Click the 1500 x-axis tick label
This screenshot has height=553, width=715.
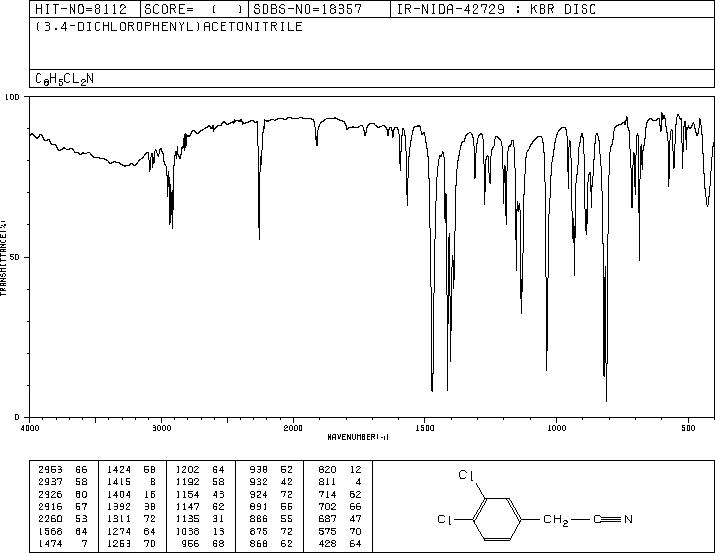pyautogui.click(x=425, y=428)
